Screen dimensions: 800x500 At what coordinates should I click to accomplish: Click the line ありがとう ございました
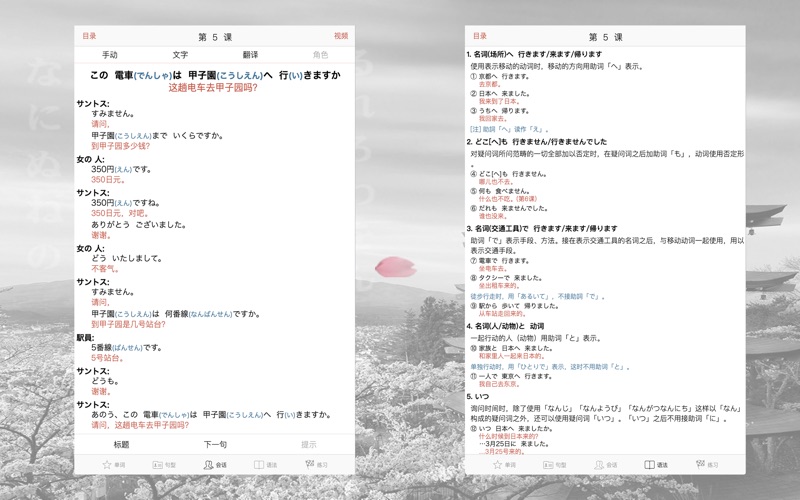(139, 224)
